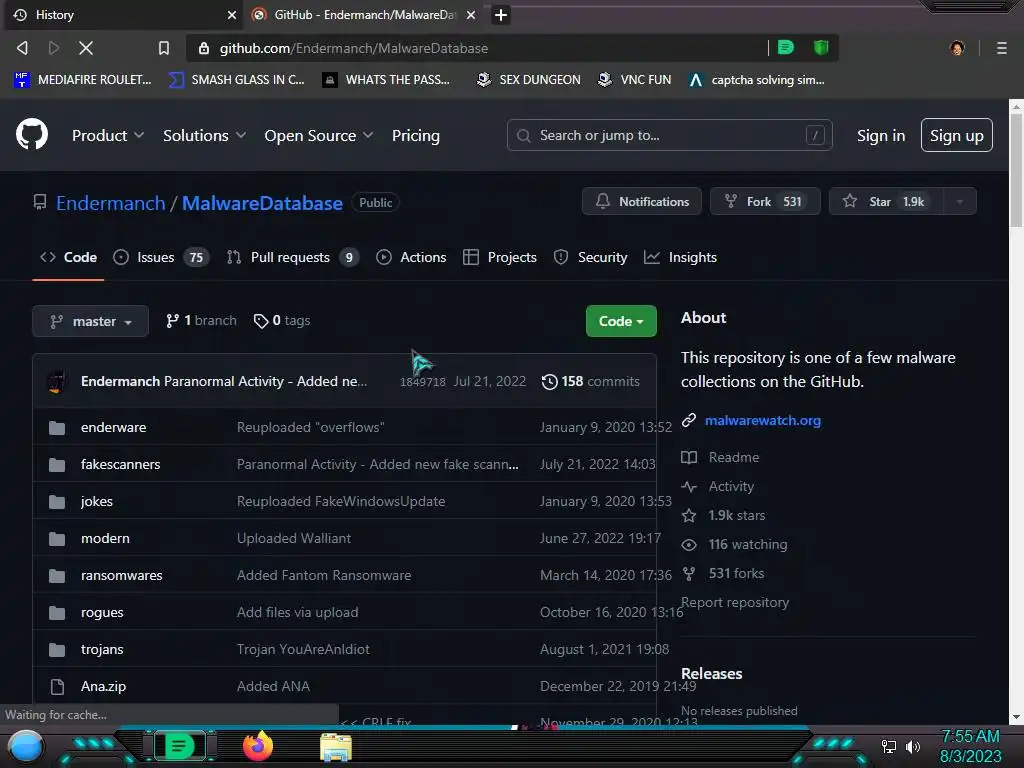The width and height of the screenshot is (1024, 768).
Task: Open Firefox from the taskbar
Action: click(258, 746)
